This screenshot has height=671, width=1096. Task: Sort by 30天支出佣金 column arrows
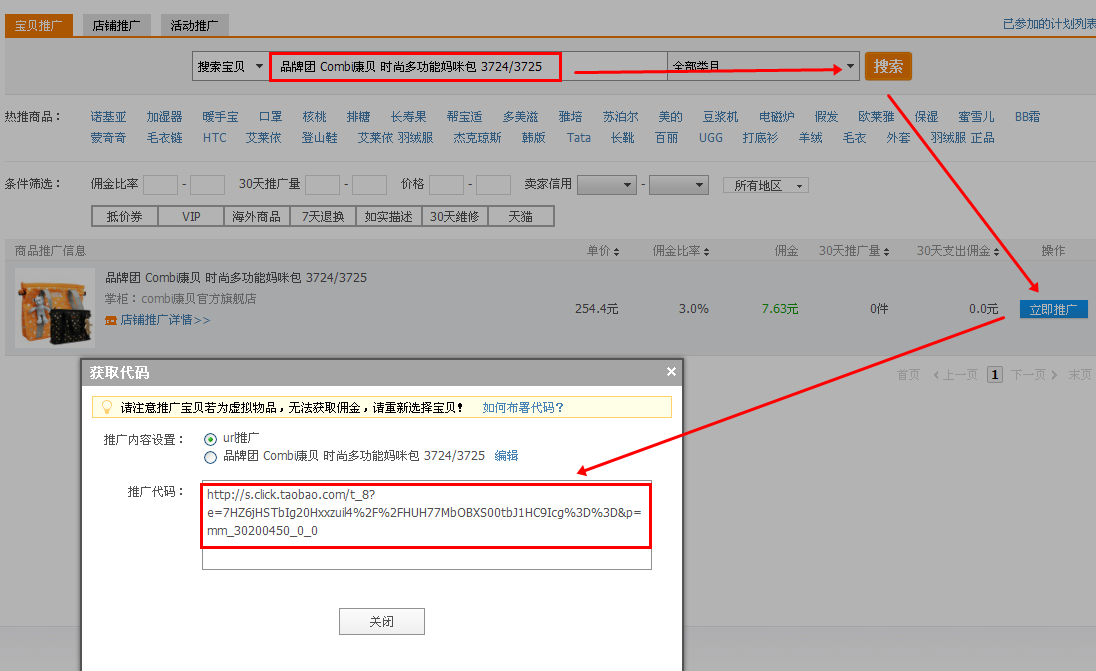(x=996, y=252)
